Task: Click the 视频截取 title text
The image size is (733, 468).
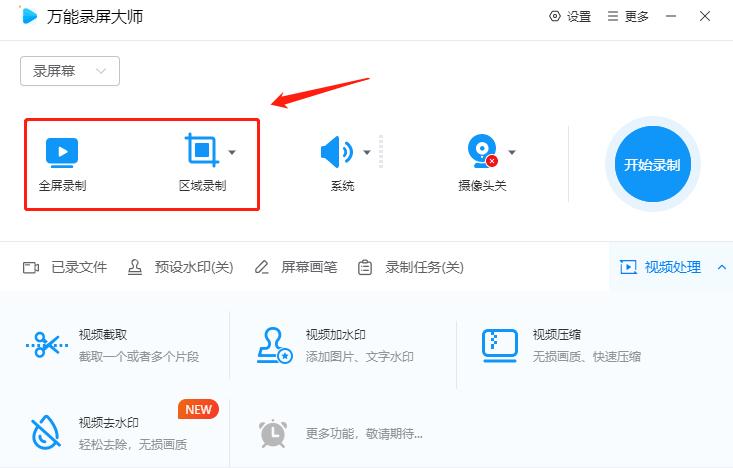Action: coord(103,335)
